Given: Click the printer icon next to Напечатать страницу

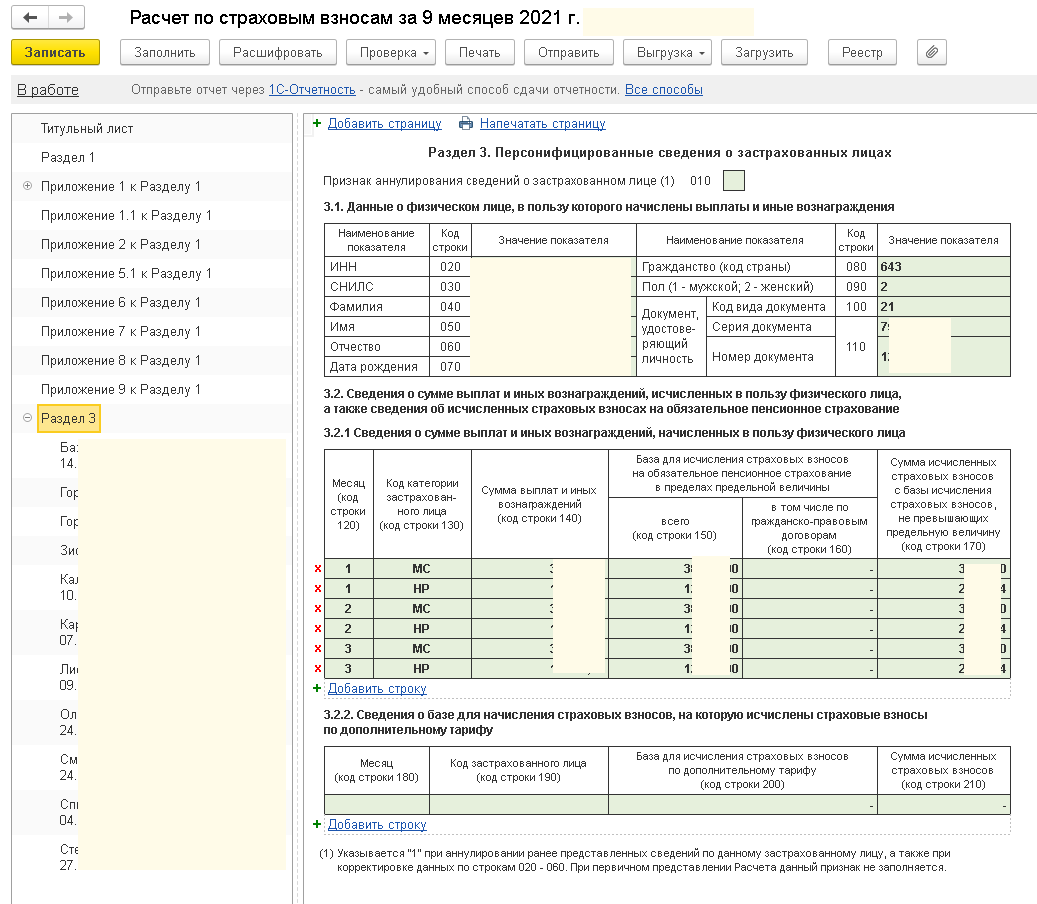Looking at the screenshot, I should click(466, 124).
